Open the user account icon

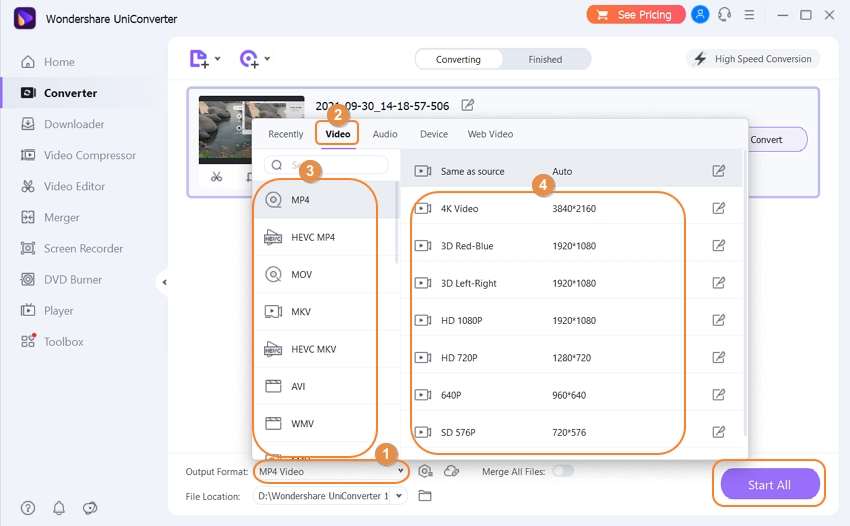click(x=700, y=15)
